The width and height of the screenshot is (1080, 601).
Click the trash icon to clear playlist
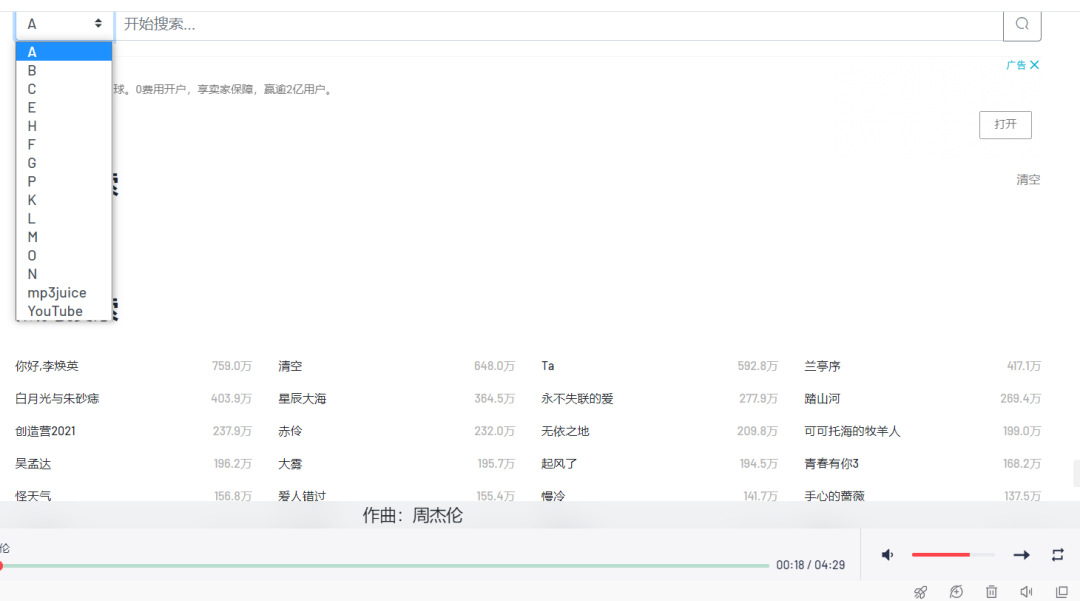click(x=991, y=591)
